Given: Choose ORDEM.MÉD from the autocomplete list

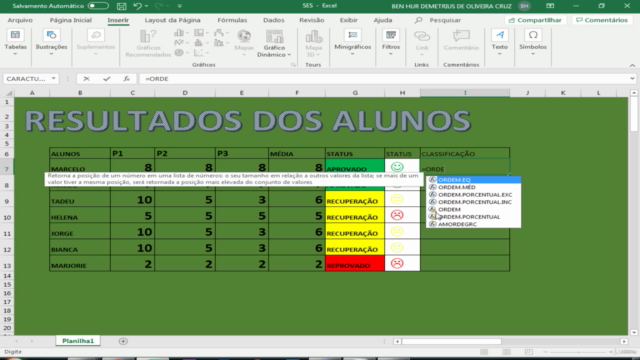Looking at the screenshot, I should 473,187.
